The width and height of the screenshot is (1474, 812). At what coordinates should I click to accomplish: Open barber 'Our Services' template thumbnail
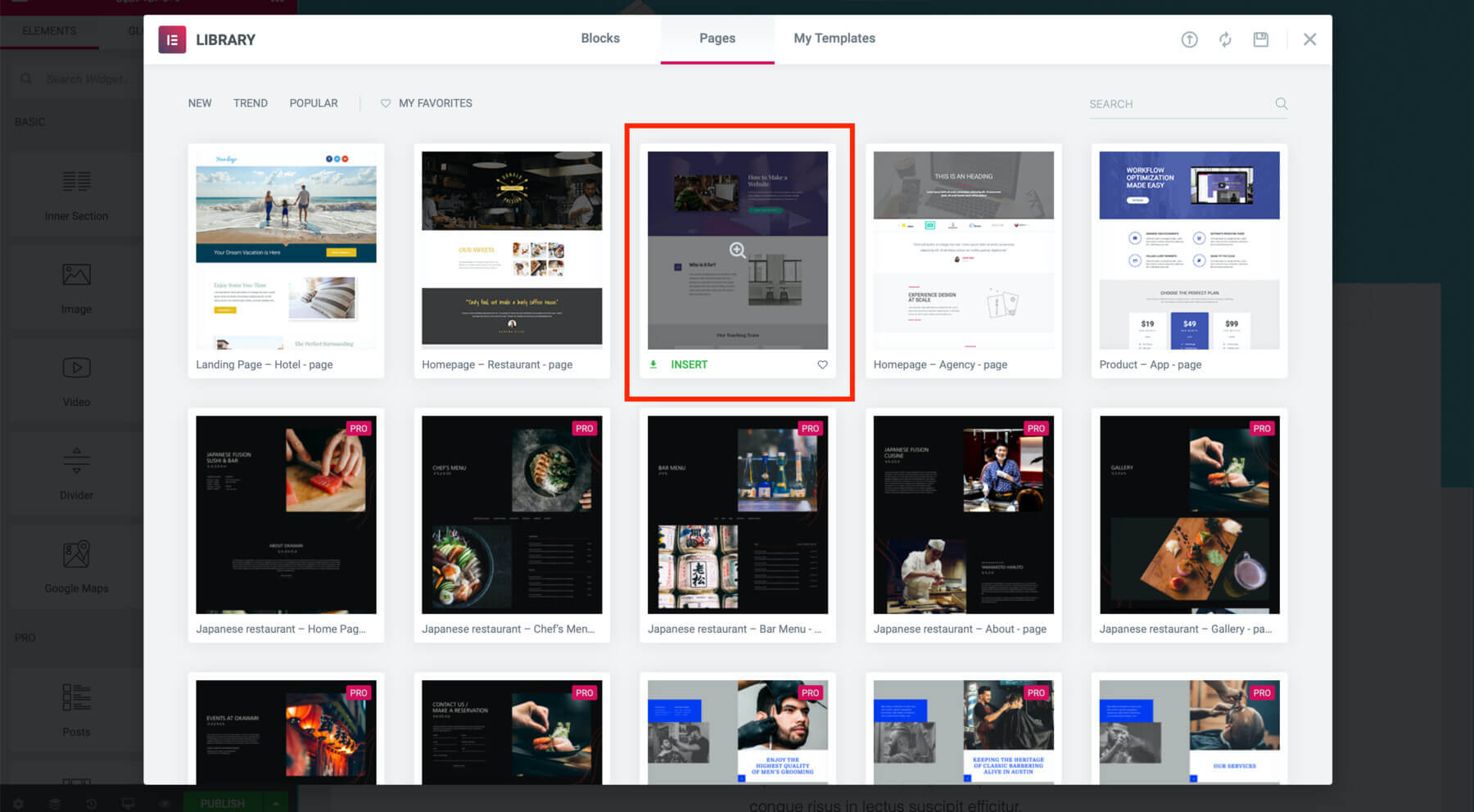pyautogui.click(x=1189, y=732)
